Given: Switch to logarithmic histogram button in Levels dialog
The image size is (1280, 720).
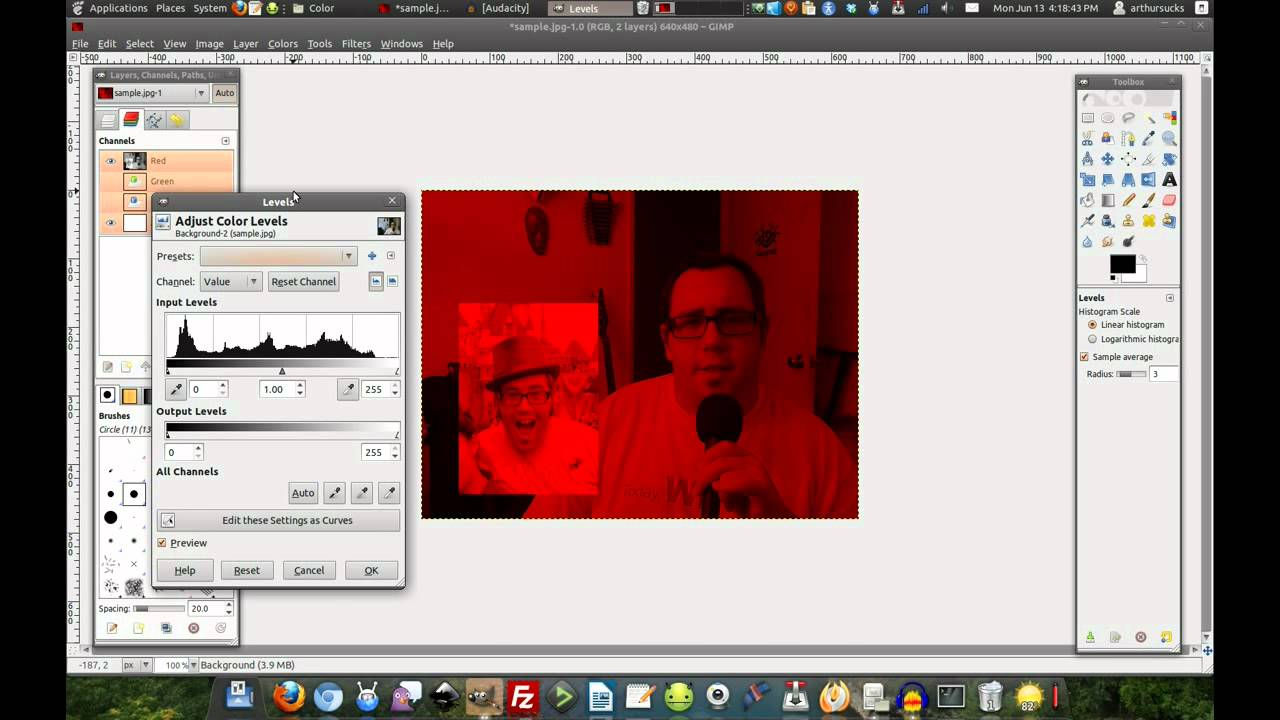Looking at the screenshot, I should click(392, 281).
